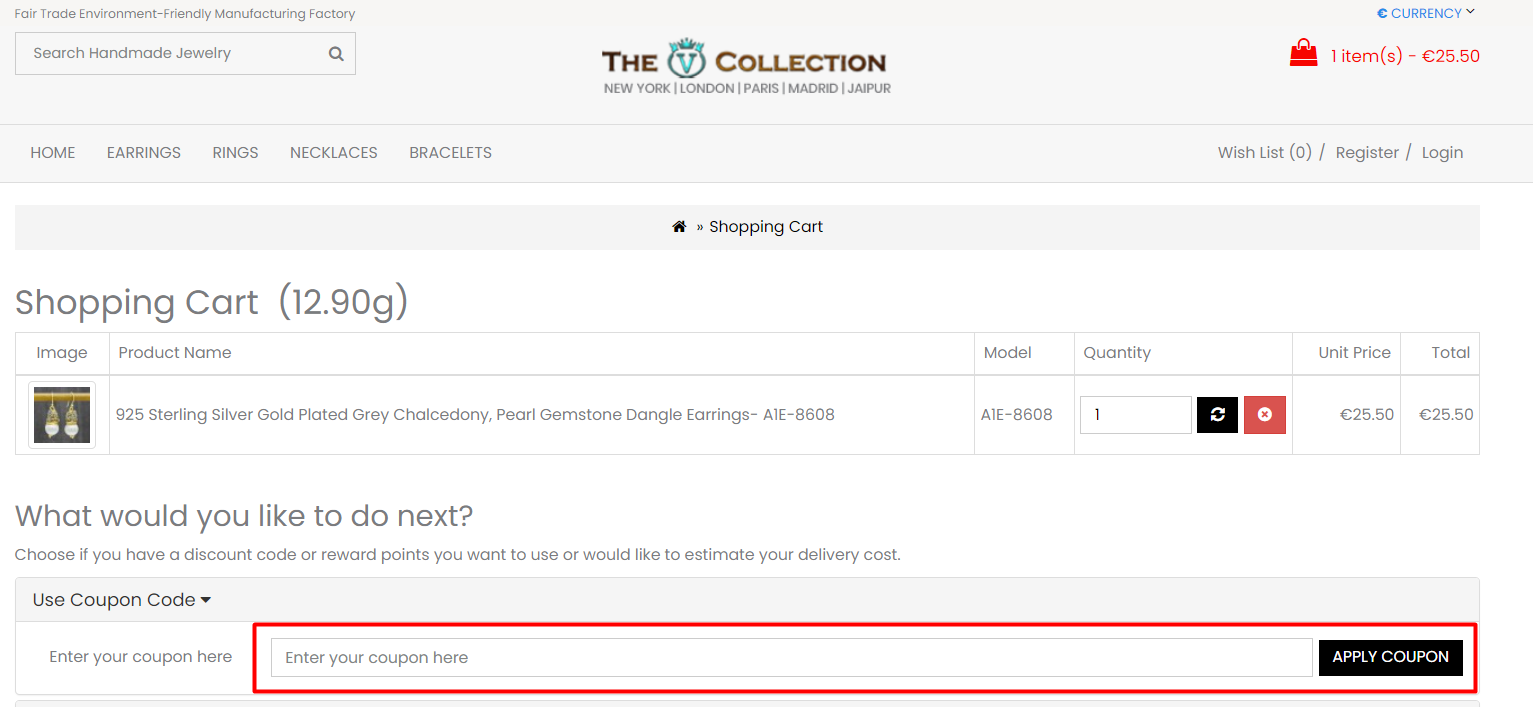Click the euro symbol next to CURRENCY
The height and width of the screenshot is (707, 1533).
pos(1383,13)
